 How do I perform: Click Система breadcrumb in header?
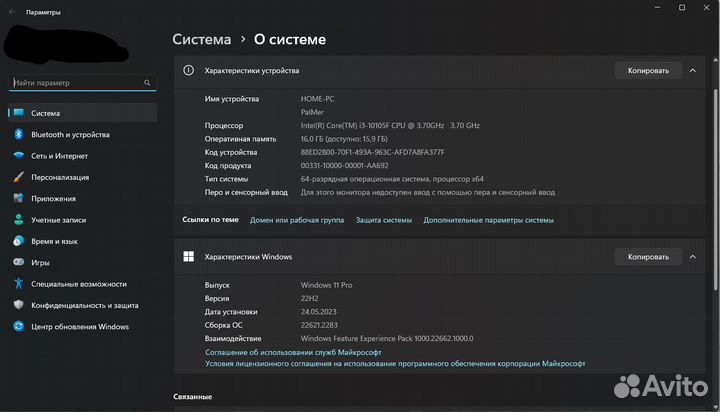click(x=202, y=40)
